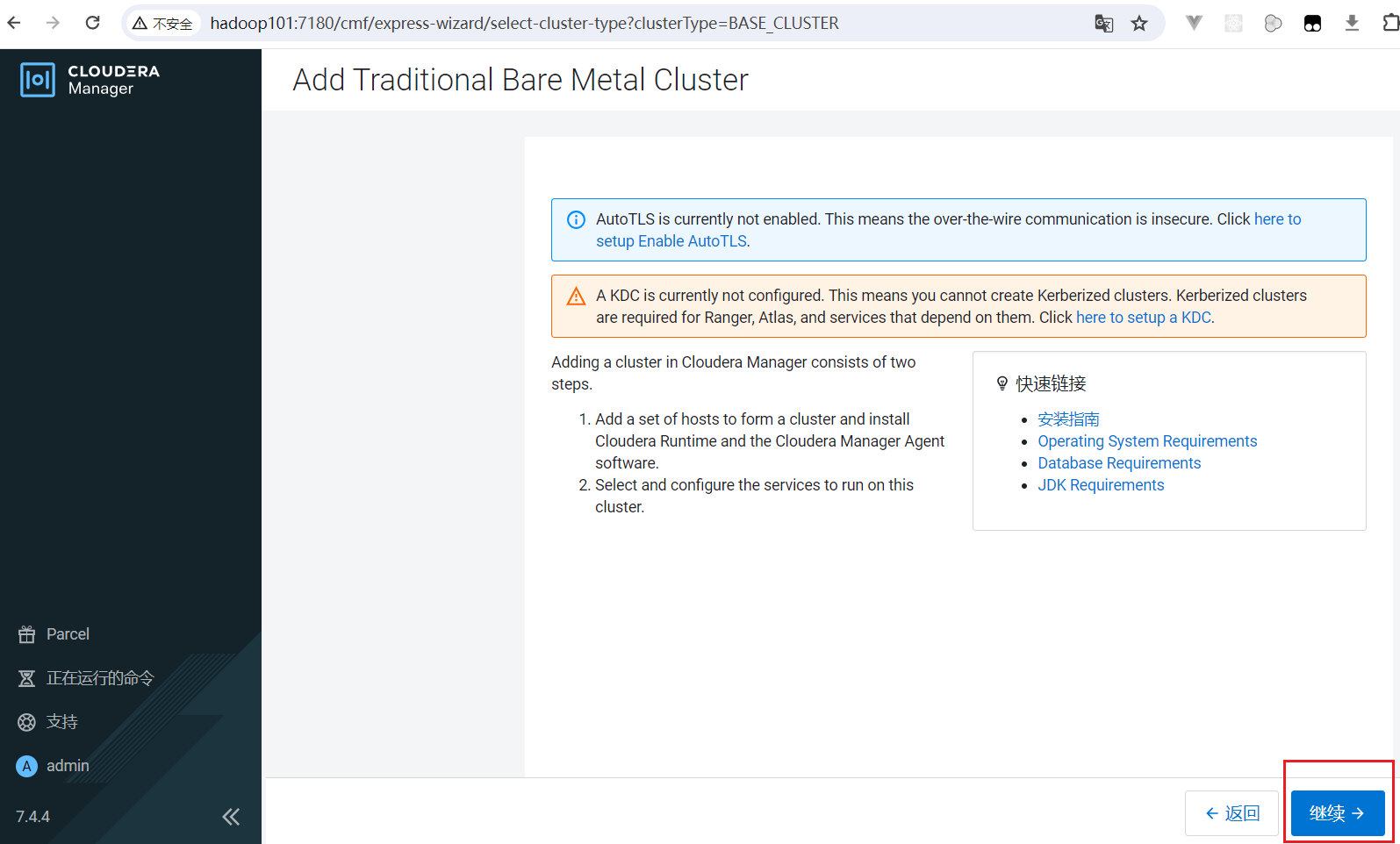1400x844 pixels.
Task: Click the address bar URL field
Action: click(x=614, y=24)
